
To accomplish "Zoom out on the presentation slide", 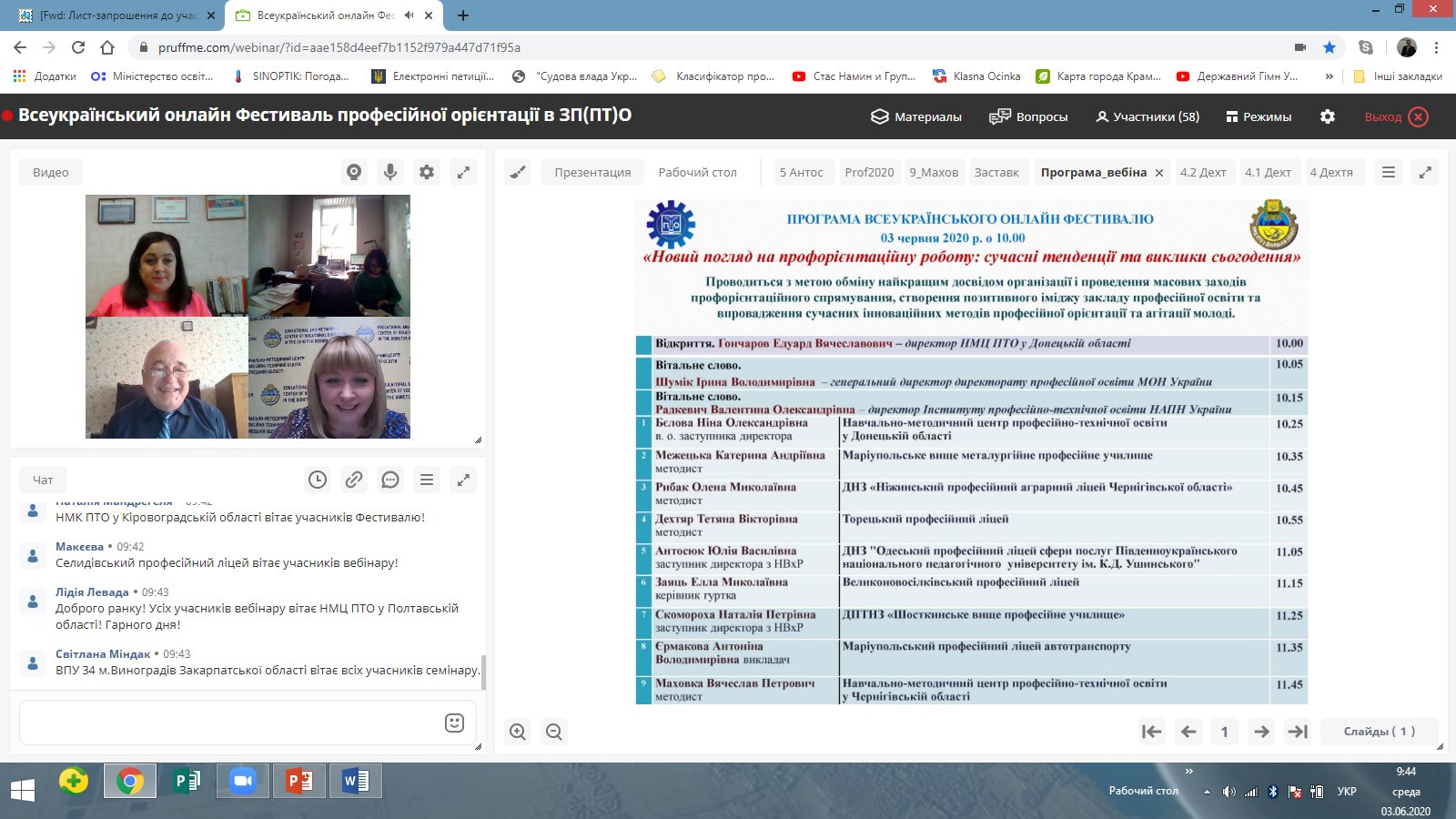I will (553, 732).
